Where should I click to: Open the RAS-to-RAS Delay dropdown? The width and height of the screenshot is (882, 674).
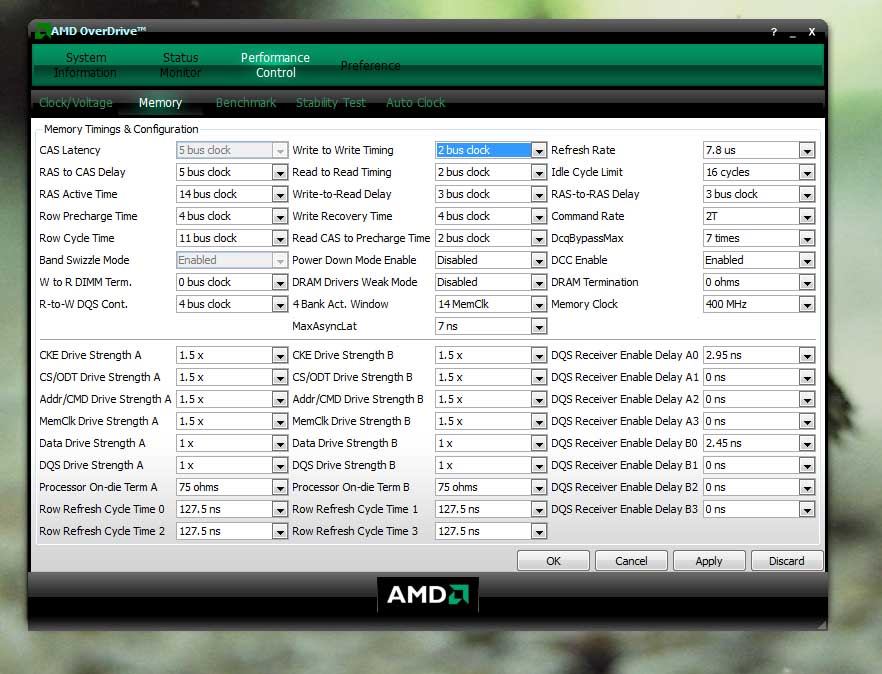point(807,194)
